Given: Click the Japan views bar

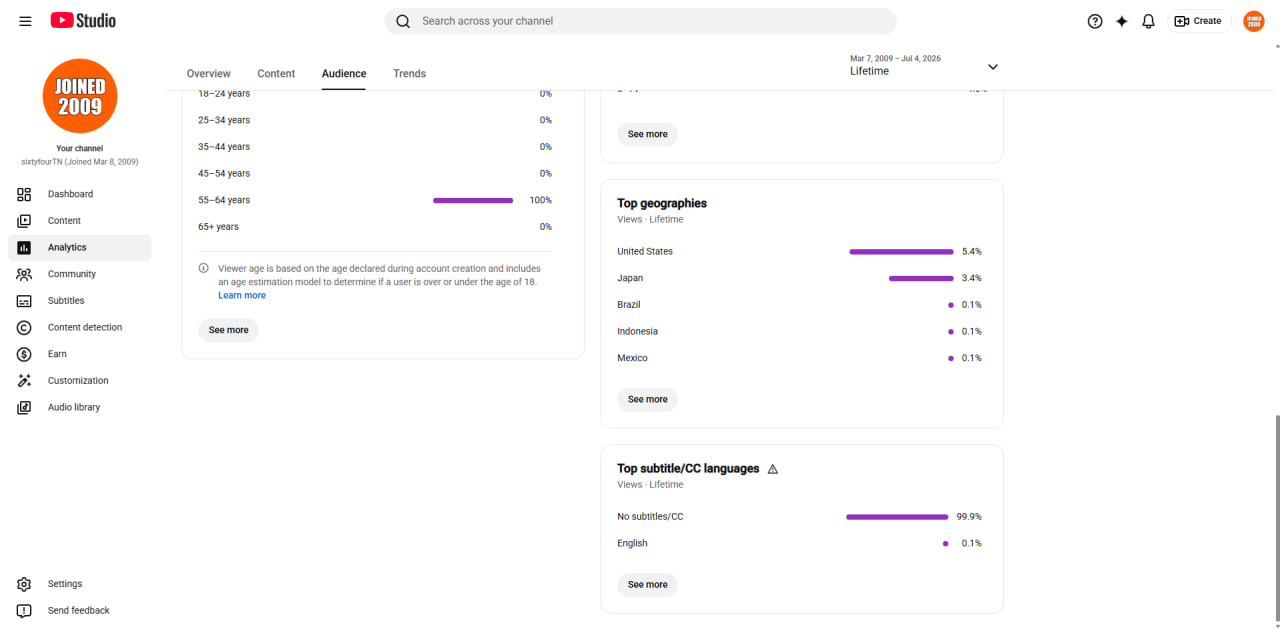Looking at the screenshot, I should (921, 278).
